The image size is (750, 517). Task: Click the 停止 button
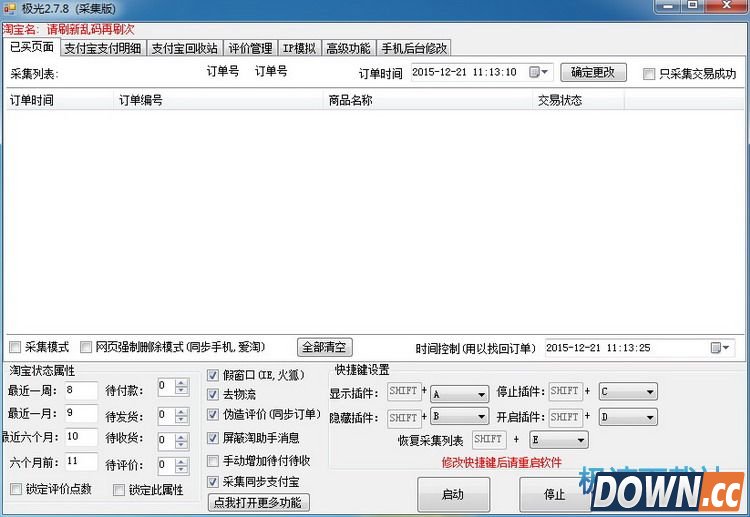pos(554,494)
